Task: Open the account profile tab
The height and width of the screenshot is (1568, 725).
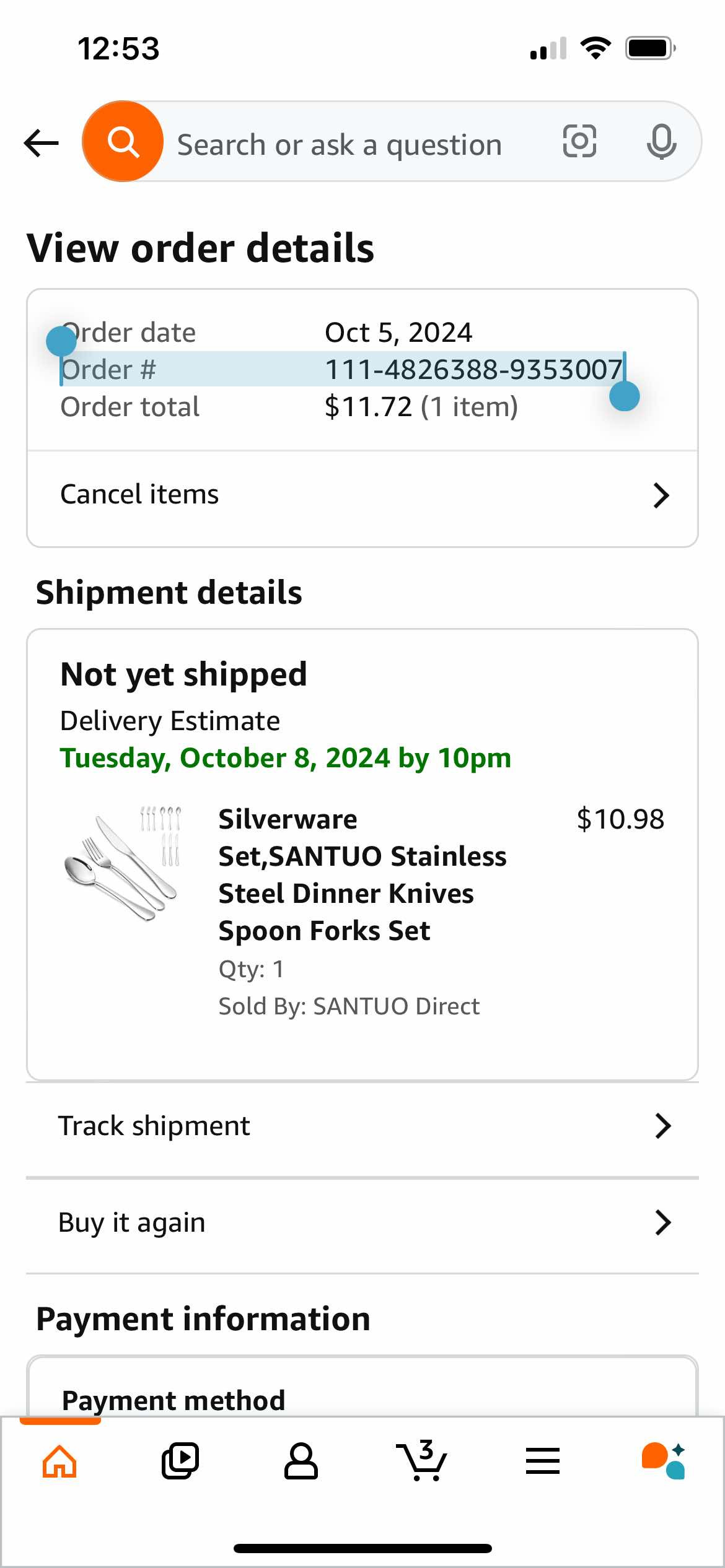Action: tap(301, 1461)
